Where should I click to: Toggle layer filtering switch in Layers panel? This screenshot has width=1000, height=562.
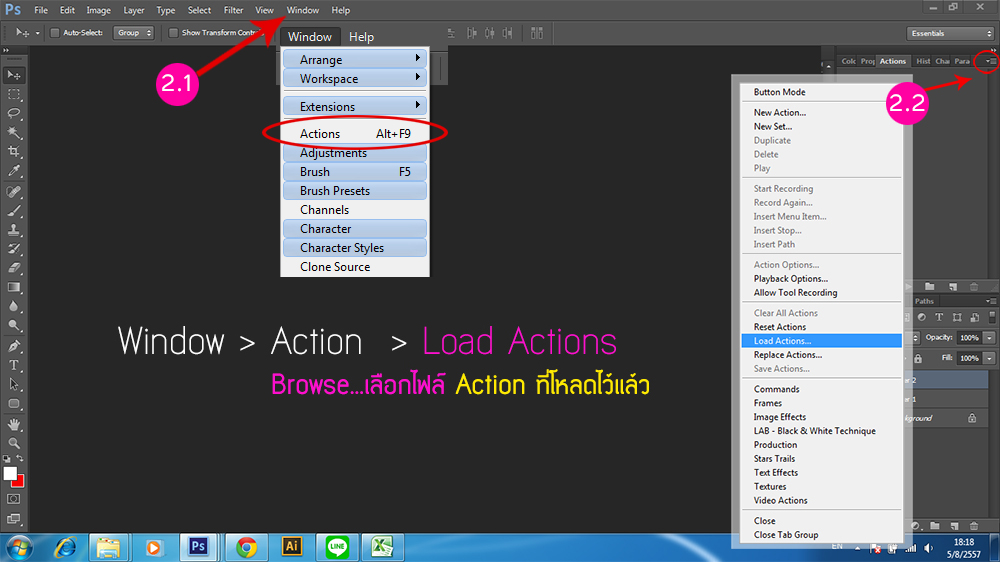pyautogui.click(x=992, y=316)
